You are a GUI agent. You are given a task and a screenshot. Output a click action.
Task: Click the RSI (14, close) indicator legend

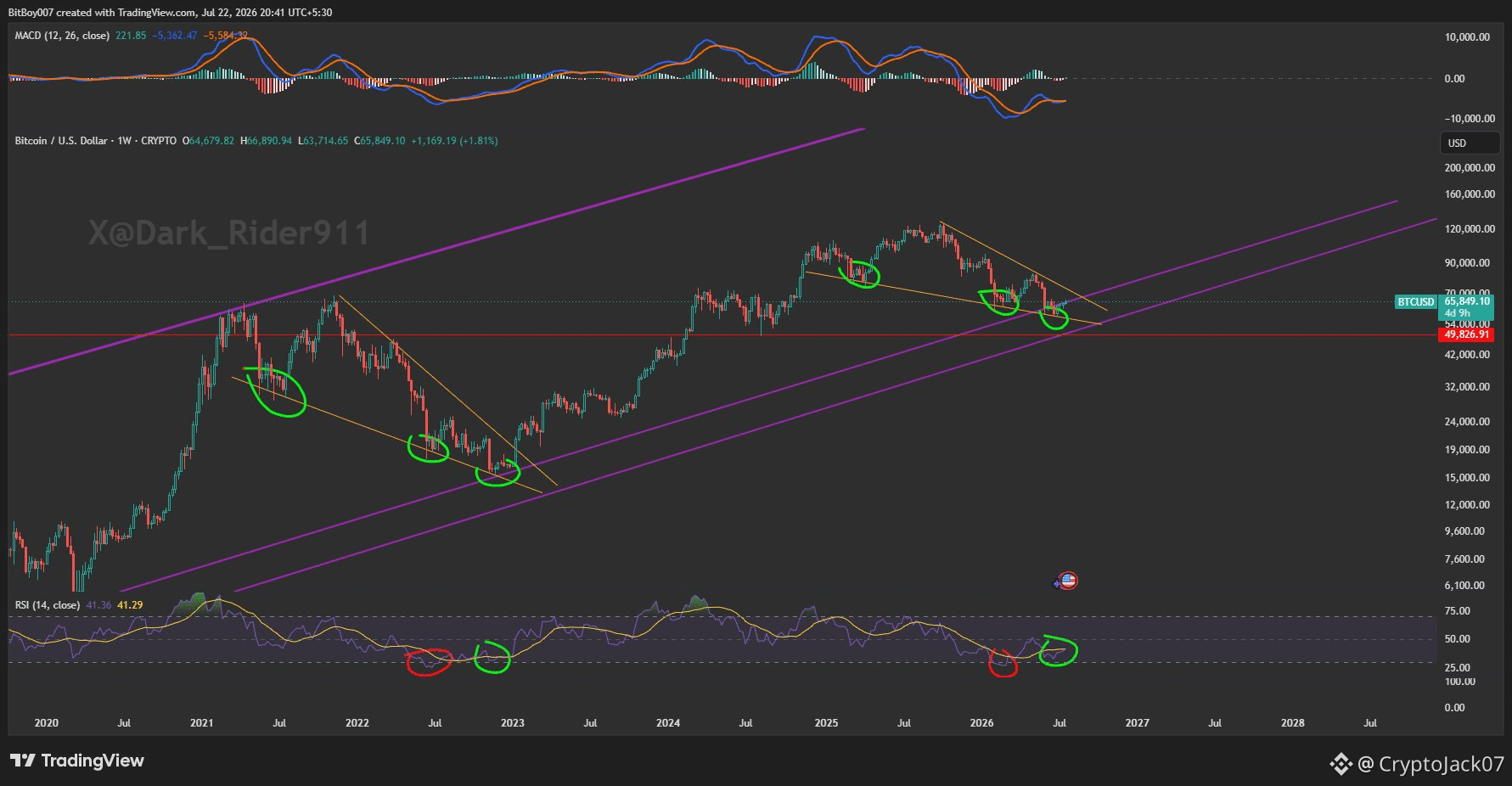coord(48,605)
